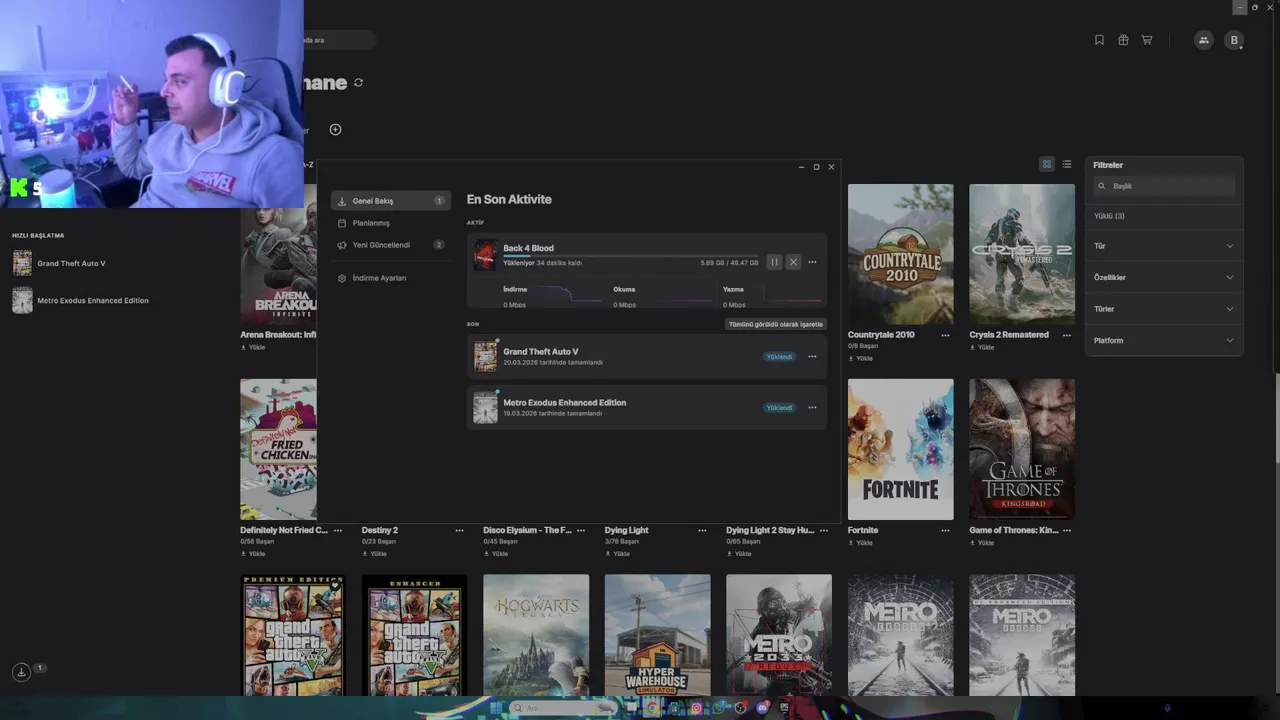This screenshot has height=720, width=1280.
Task: Switch library to grid view
Action: click(x=1047, y=164)
